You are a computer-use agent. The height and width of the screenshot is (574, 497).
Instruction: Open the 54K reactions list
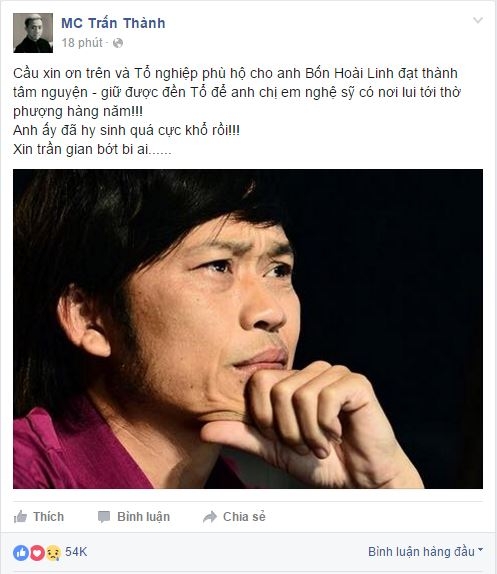(x=76, y=552)
